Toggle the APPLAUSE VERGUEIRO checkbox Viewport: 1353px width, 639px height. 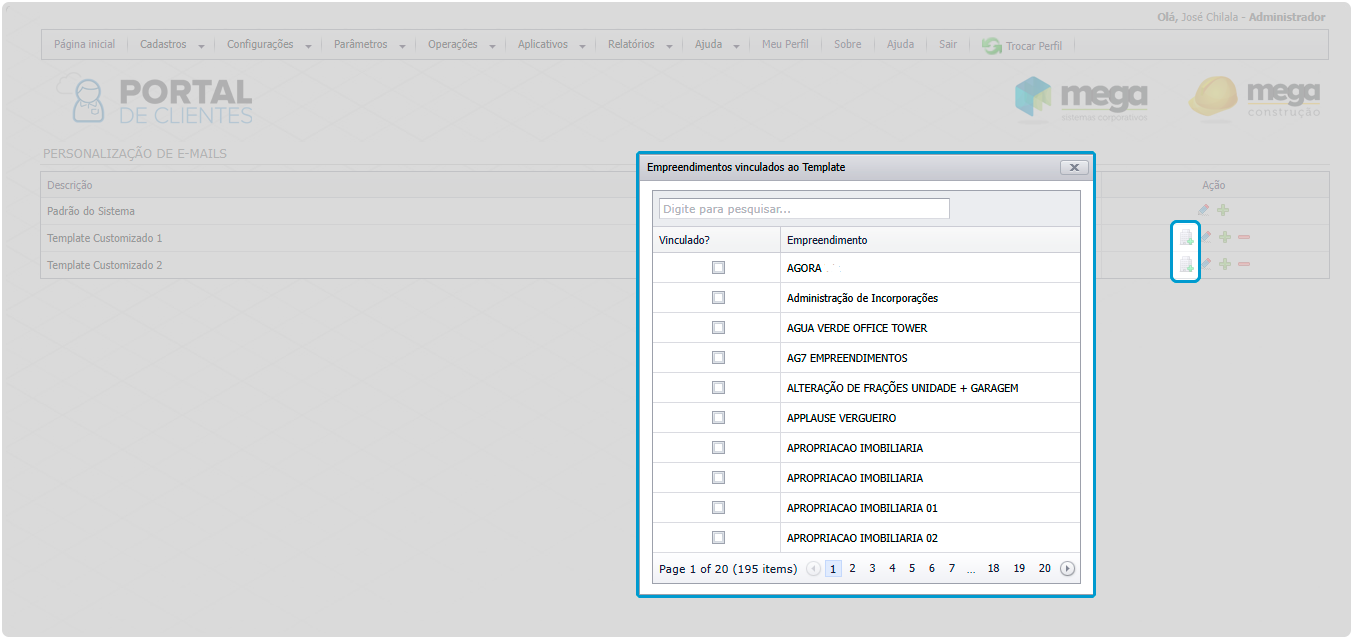coord(718,418)
